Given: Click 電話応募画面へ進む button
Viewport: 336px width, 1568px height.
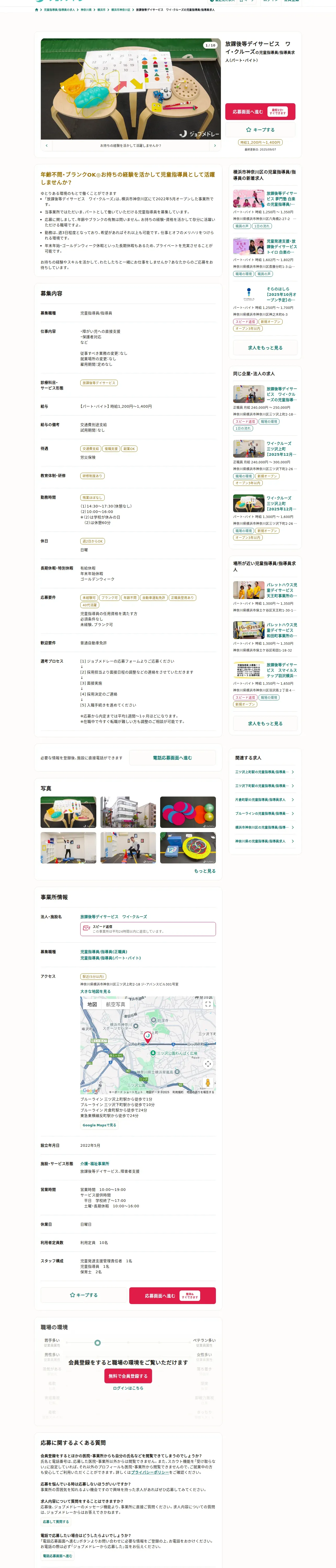Looking at the screenshot, I should [172, 758].
